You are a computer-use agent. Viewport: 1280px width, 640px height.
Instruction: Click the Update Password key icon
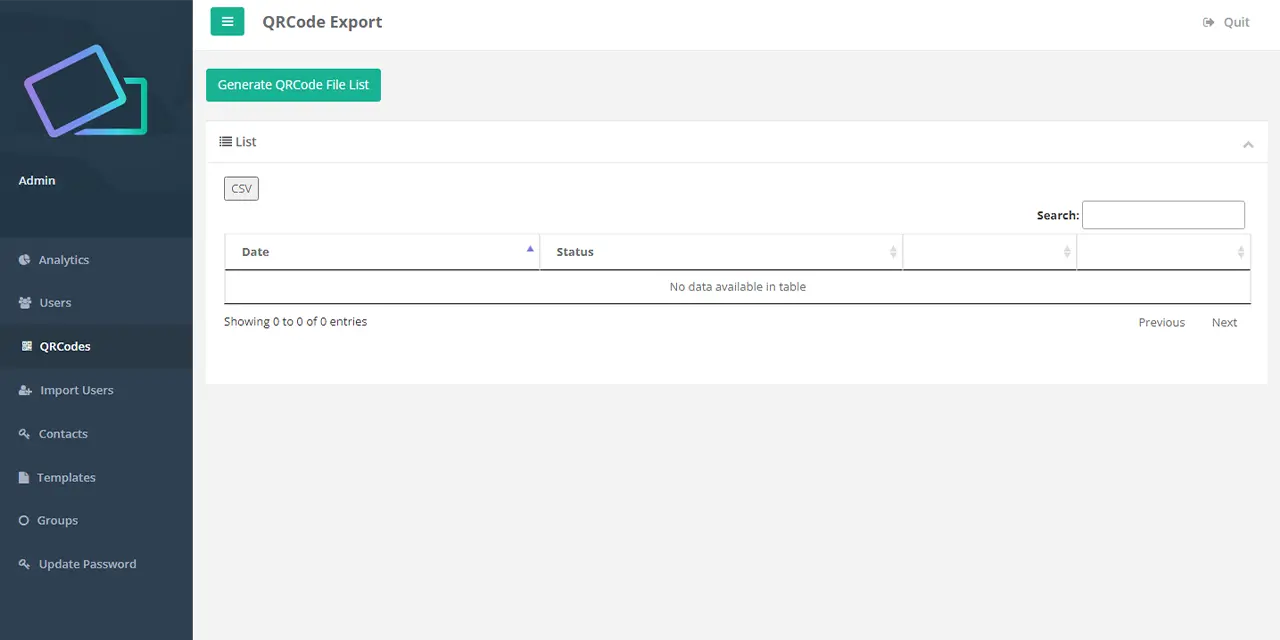25,565
